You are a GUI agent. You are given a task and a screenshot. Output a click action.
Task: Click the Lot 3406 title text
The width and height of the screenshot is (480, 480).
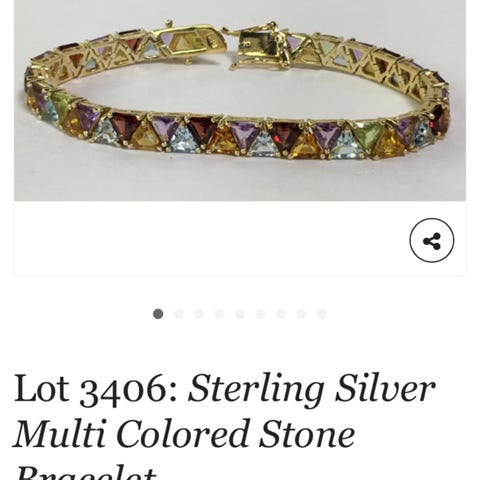click(97, 389)
